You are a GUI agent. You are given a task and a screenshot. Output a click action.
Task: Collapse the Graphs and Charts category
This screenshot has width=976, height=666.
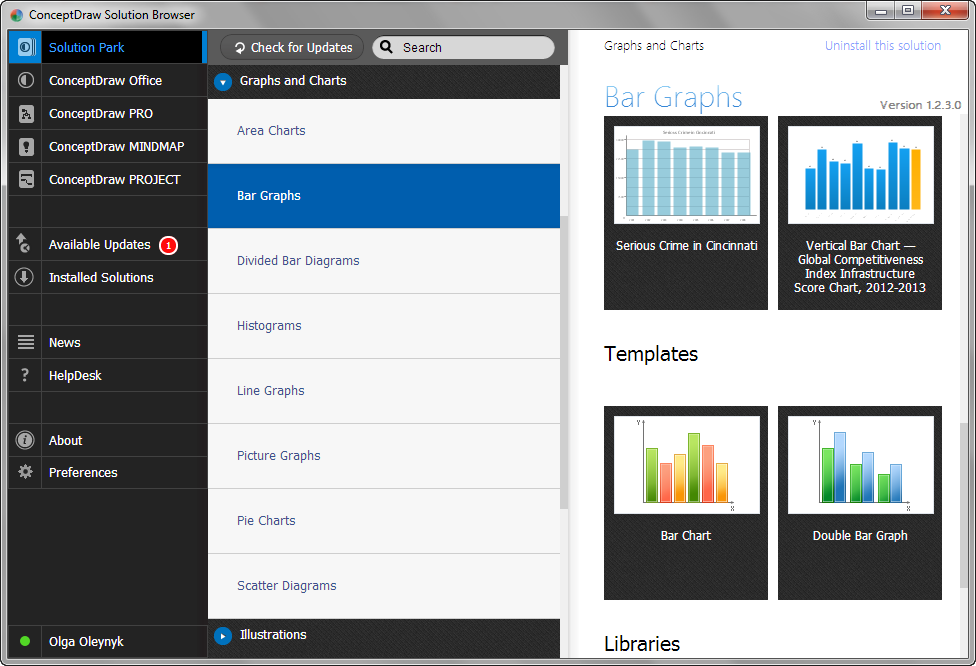click(x=223, y=82)
